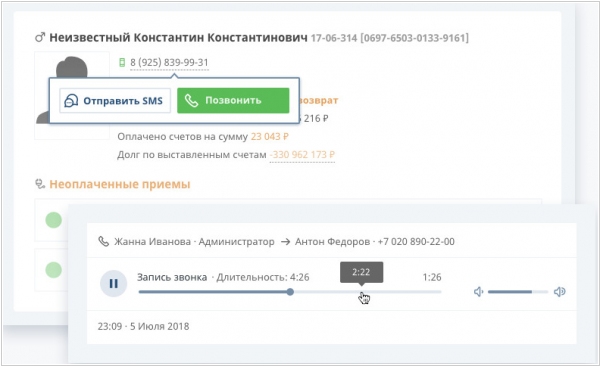Click paid invoices sum 23 043 ₽
Screen dimensions: 600x366
tap(269, 137)
